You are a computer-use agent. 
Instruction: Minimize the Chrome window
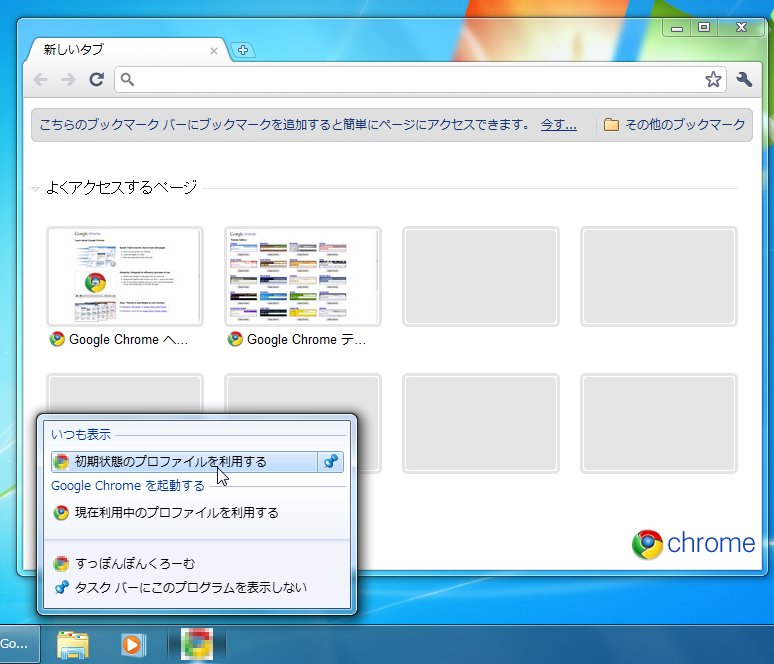[677, 27]
